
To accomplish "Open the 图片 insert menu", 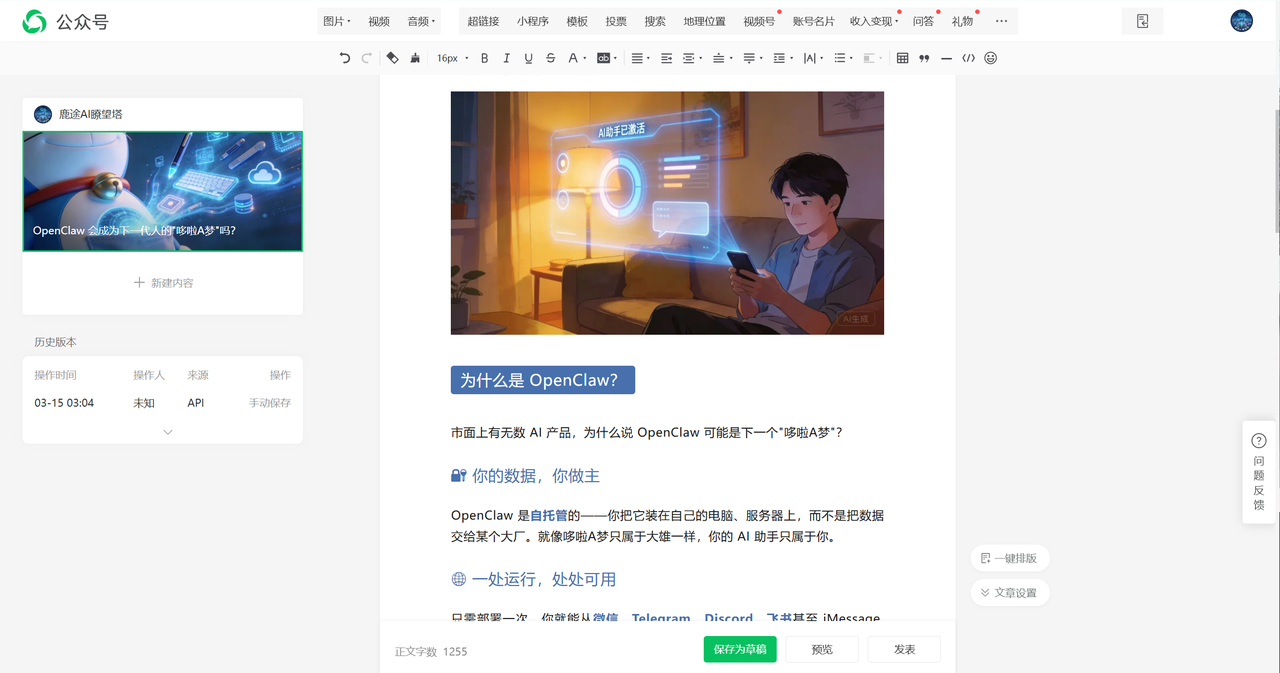I will (x=337, y=21).
